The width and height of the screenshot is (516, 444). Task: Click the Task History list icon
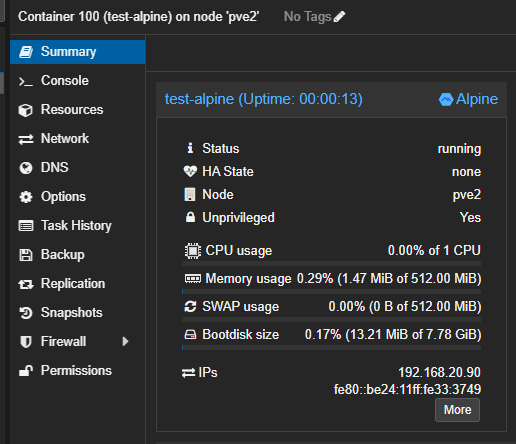click(x=26, y=226)
